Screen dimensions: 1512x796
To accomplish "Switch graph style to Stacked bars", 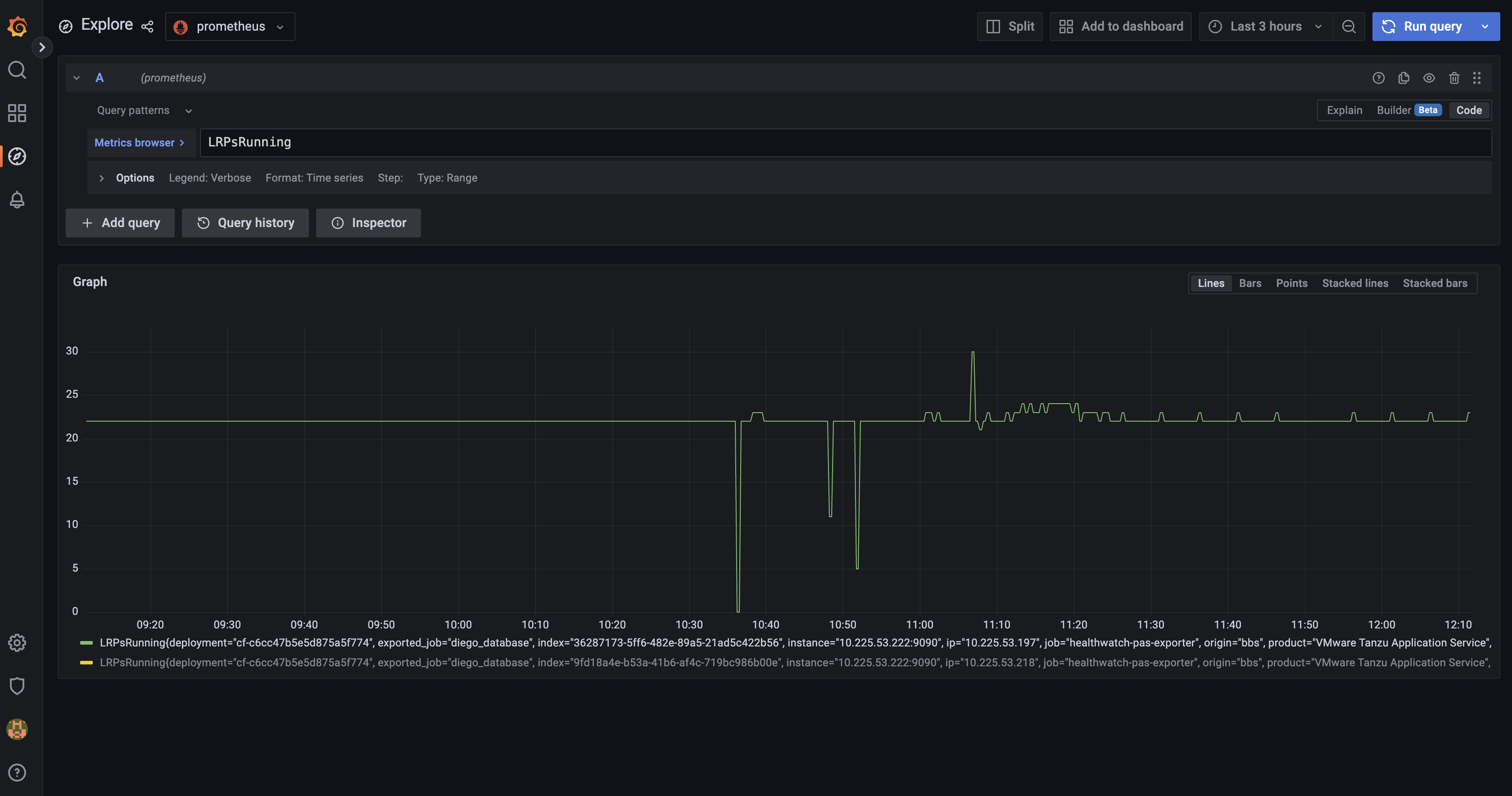I will 1435,283.
